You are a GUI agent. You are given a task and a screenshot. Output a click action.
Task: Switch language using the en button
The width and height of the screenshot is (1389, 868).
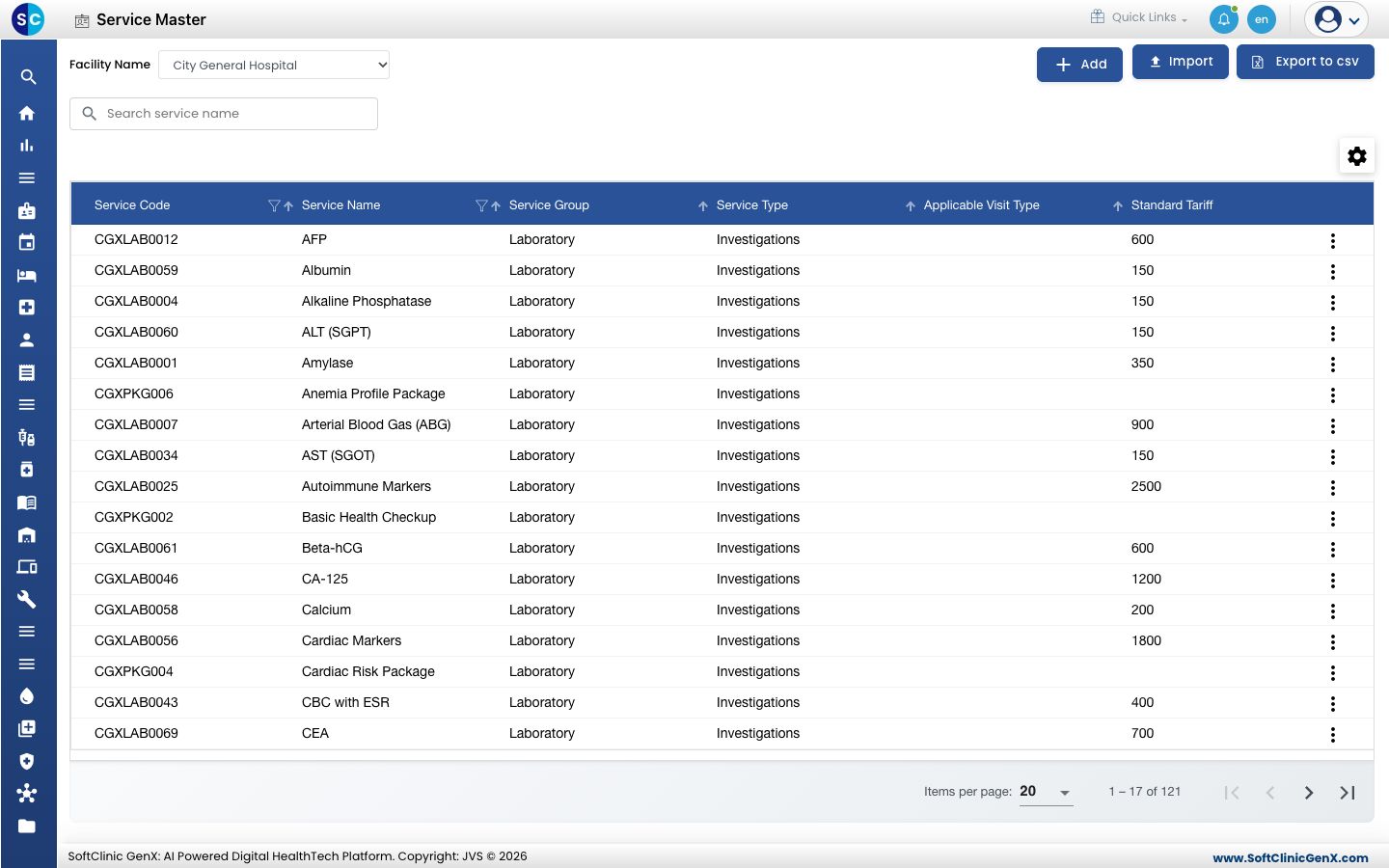click(x=1262, y=19)
